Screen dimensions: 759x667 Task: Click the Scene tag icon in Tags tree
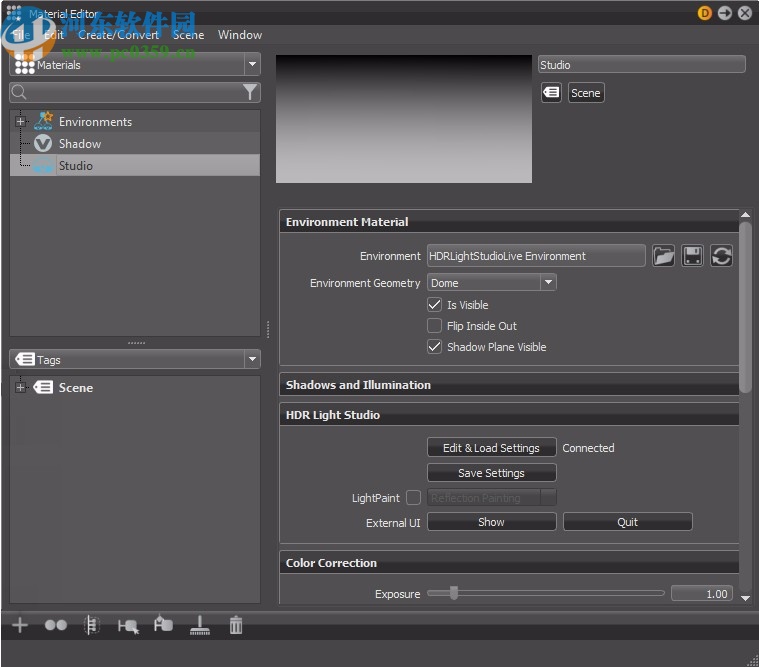tap(43, 387)
